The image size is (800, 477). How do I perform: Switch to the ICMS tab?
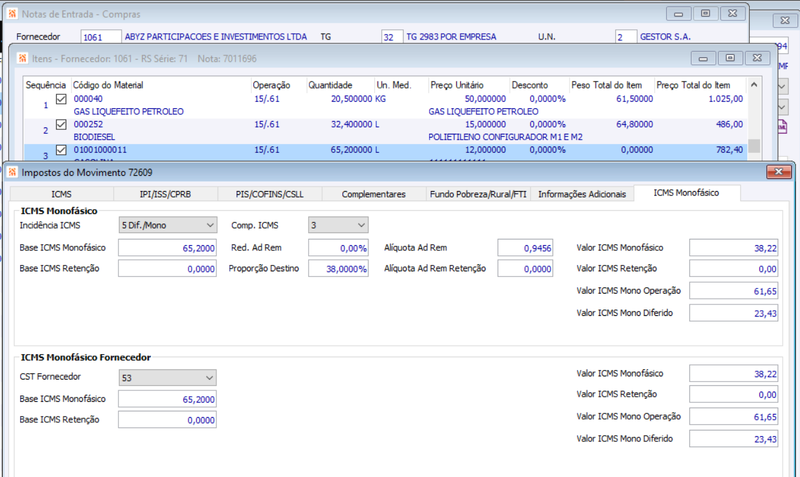pos(61,194)
